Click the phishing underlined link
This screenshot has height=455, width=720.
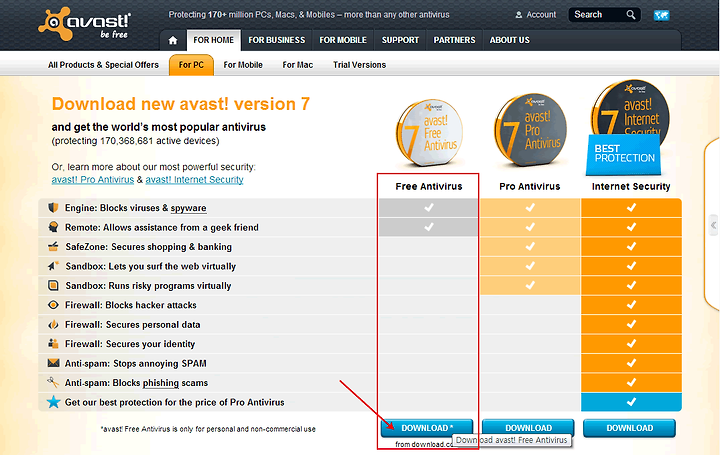[161, 383]
